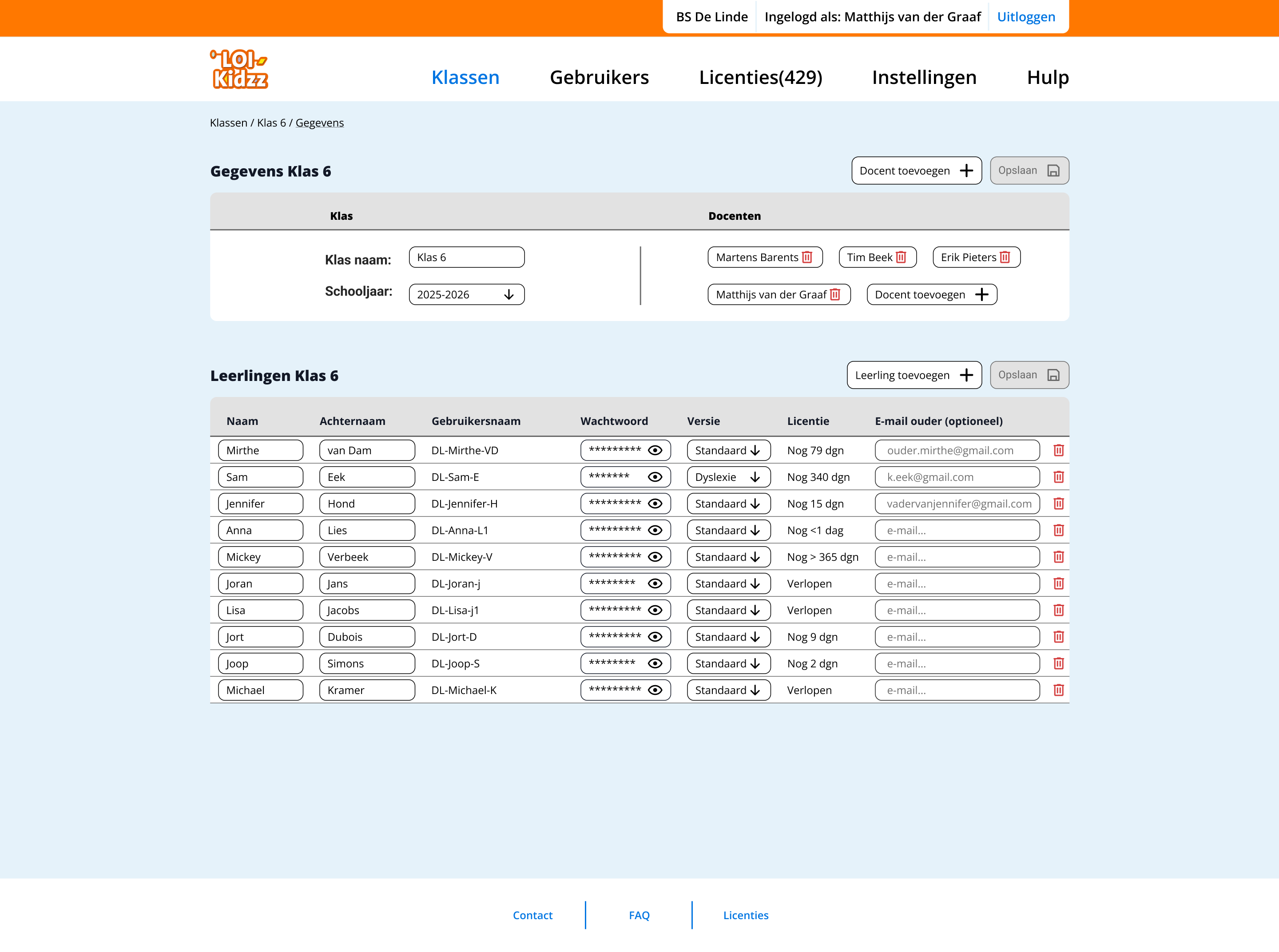This screenshot has width=1279, height=952.
Task: Go to Gebruikers section
Action: coord(599,77)
